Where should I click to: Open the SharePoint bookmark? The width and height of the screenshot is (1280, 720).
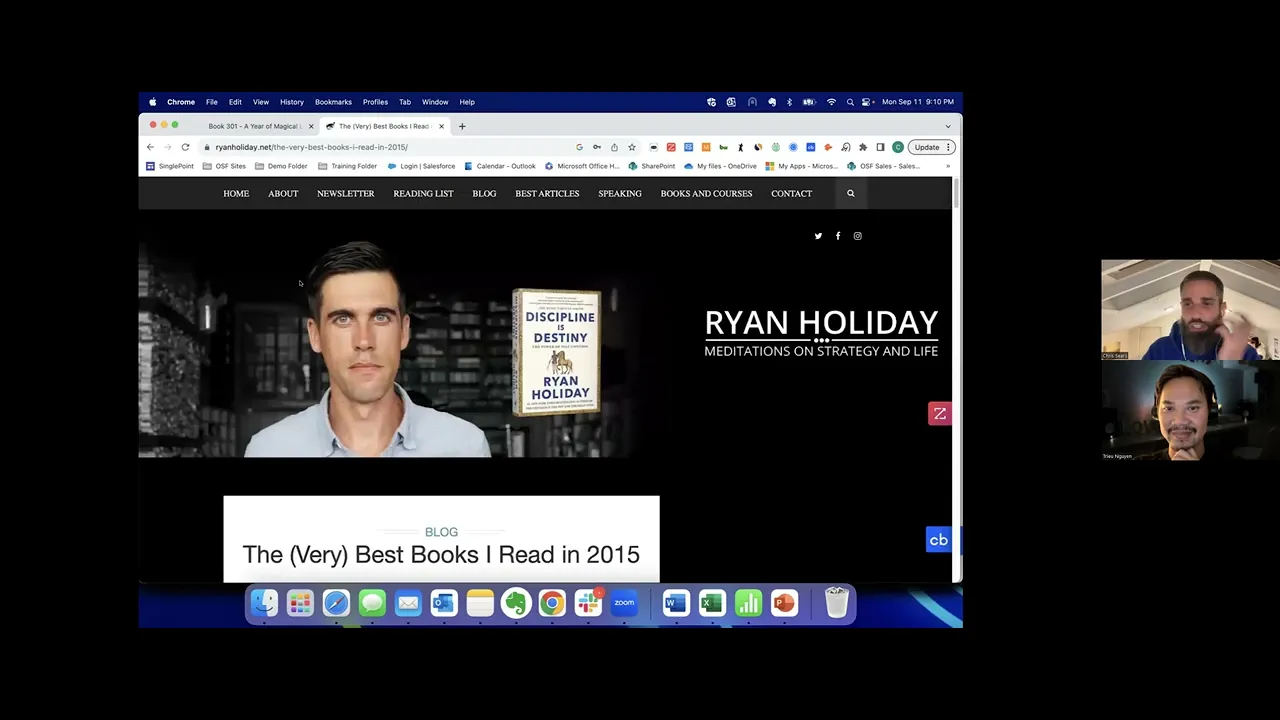coord(652,166)
